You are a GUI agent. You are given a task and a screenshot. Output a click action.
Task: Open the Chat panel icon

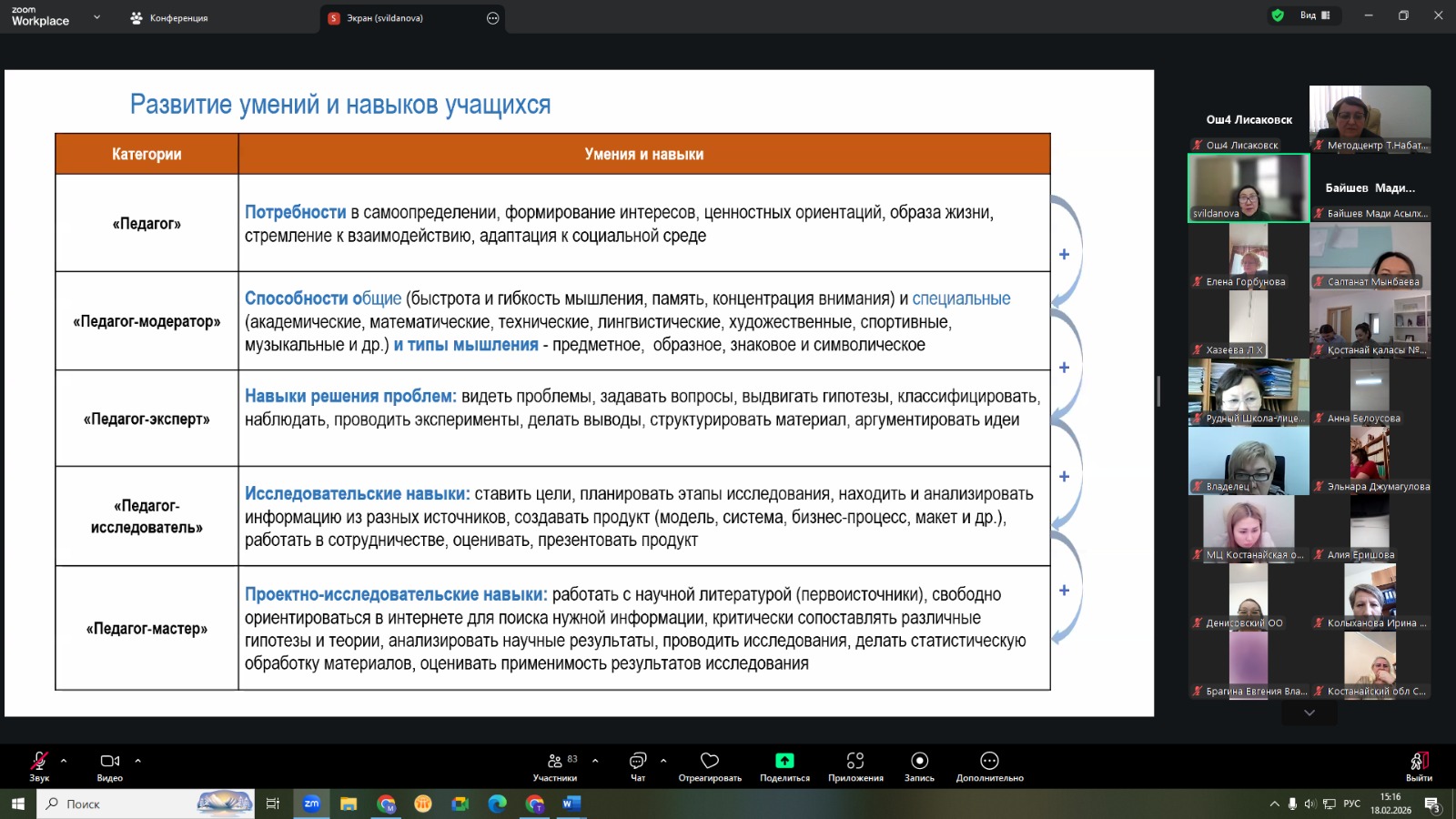[638, 761]
